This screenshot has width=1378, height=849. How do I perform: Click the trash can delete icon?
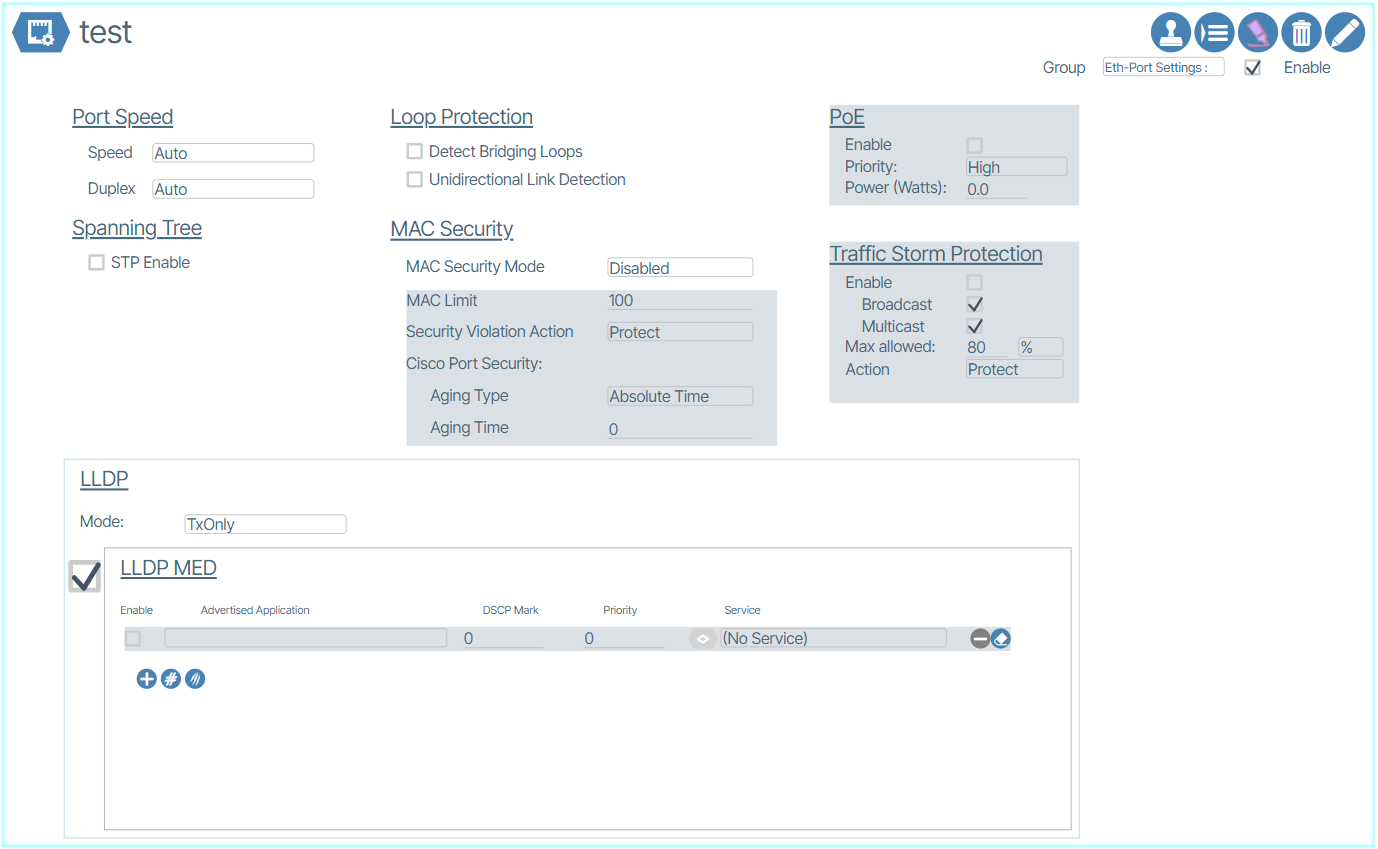click(x=1301, y=33)
